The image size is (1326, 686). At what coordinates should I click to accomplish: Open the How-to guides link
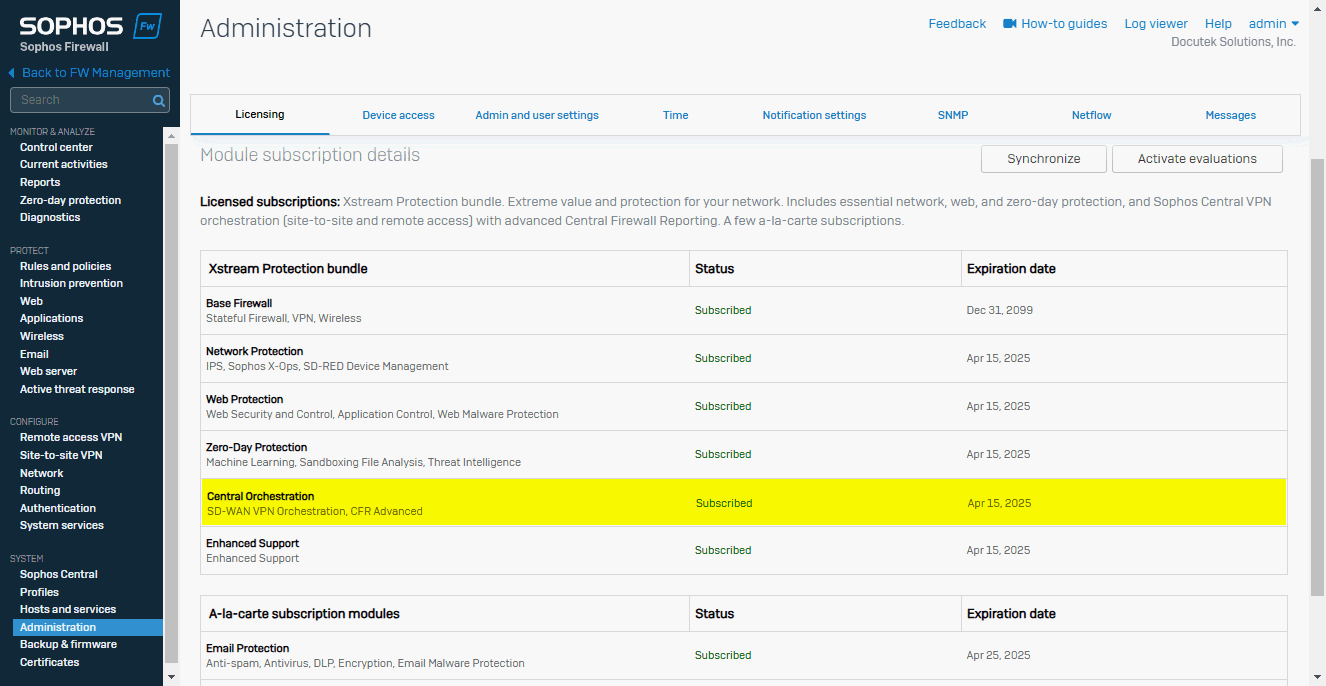(1064, 23)
